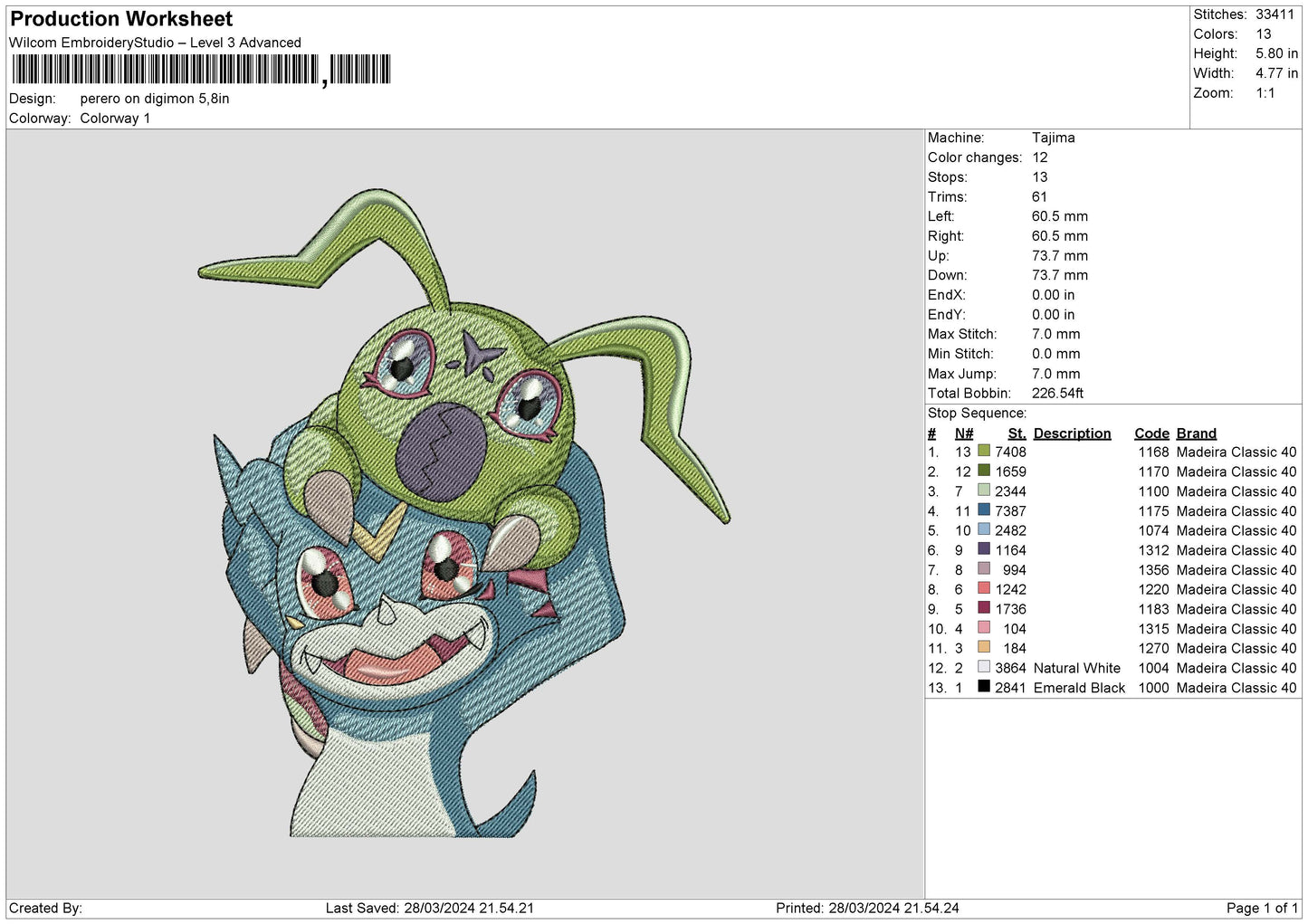Click the Total Bobbin value 226.54ft
1308x924 pixels.
1057,393
